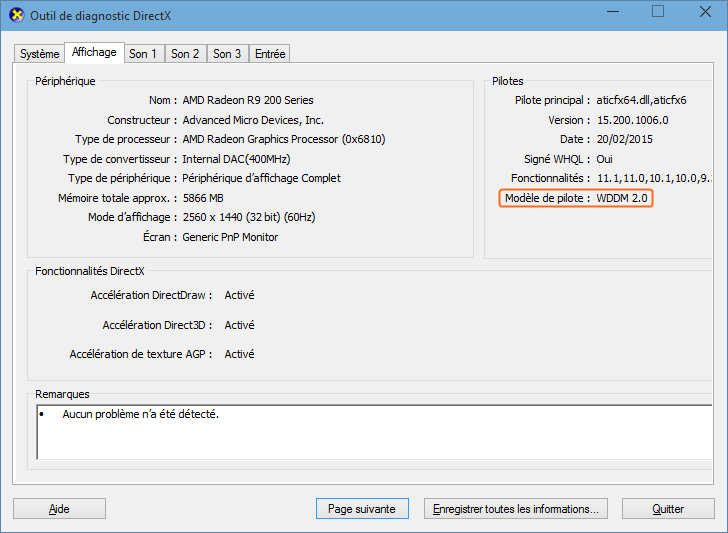Click the DirectX icon in the title bar
The width and height of the screenshot is (728, 533).
(16, 15)
